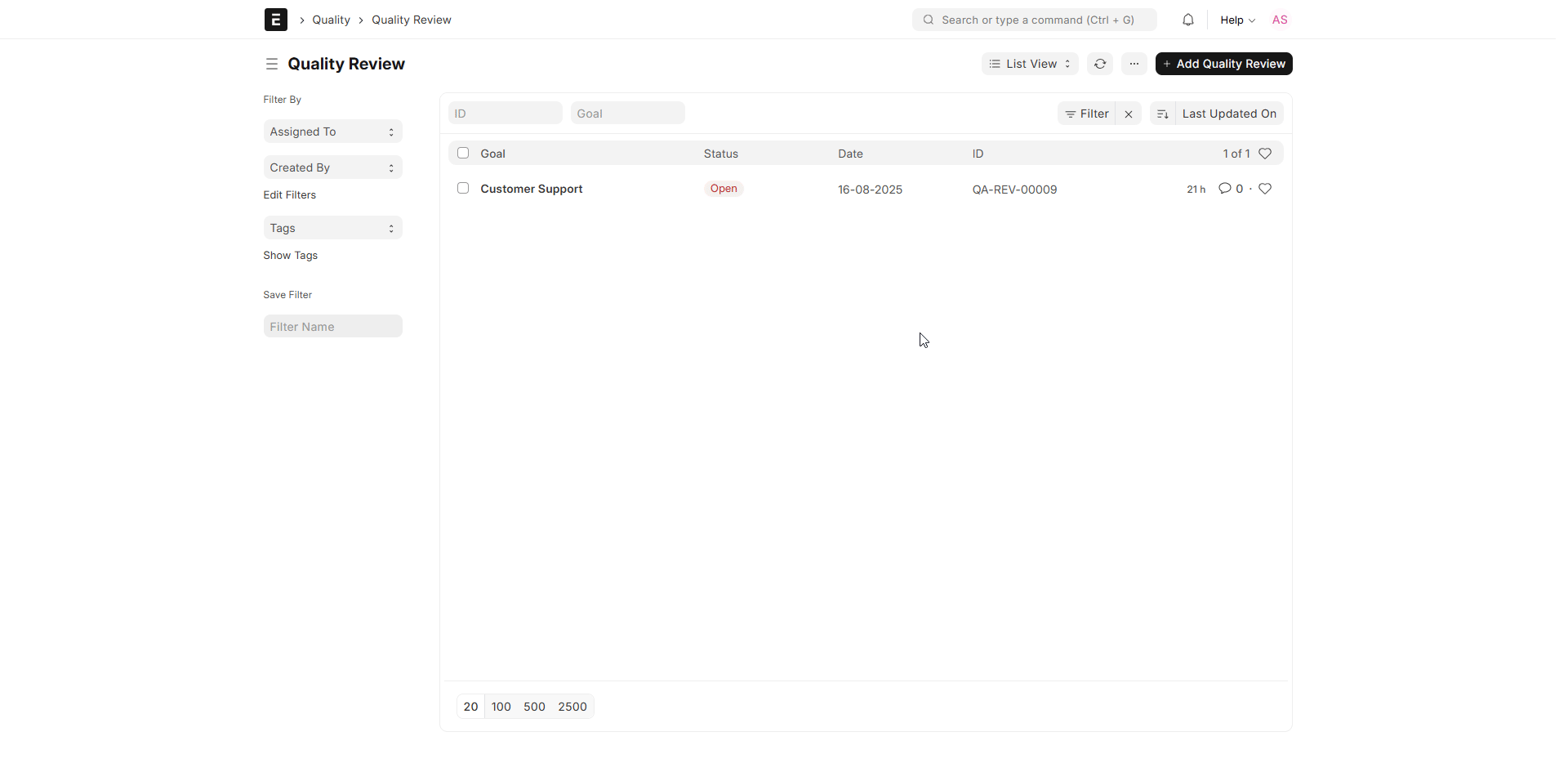1568x772 pixels.
Task: Click the ID filter field
Action: pyautogui.click(x=505, y=114)
